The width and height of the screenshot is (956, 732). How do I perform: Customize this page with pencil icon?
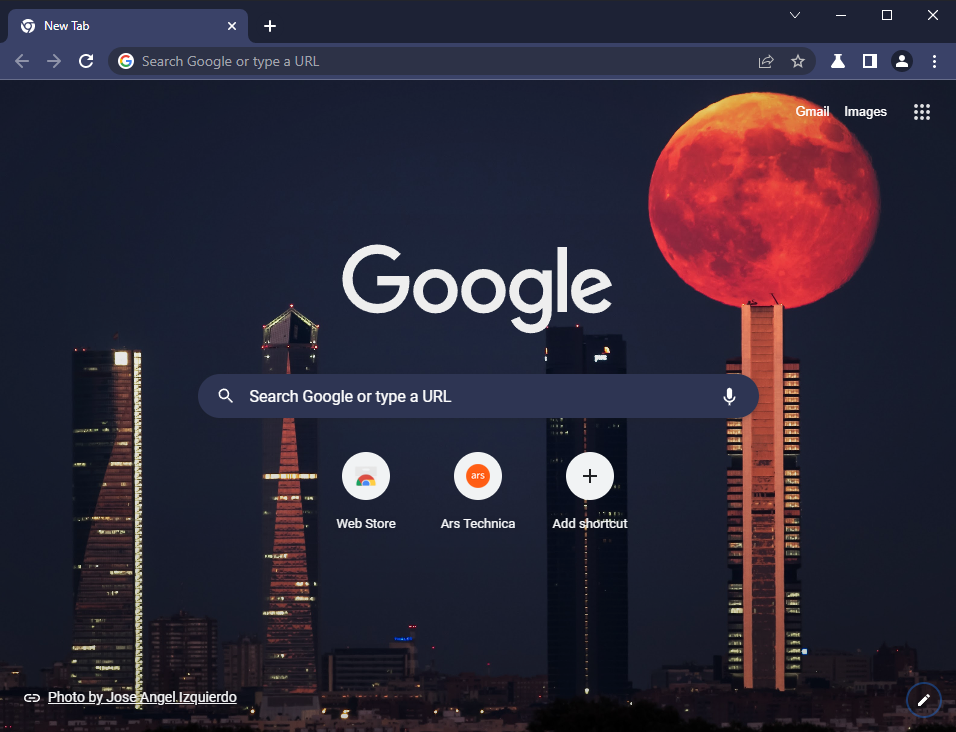click(x=923, y=700)
